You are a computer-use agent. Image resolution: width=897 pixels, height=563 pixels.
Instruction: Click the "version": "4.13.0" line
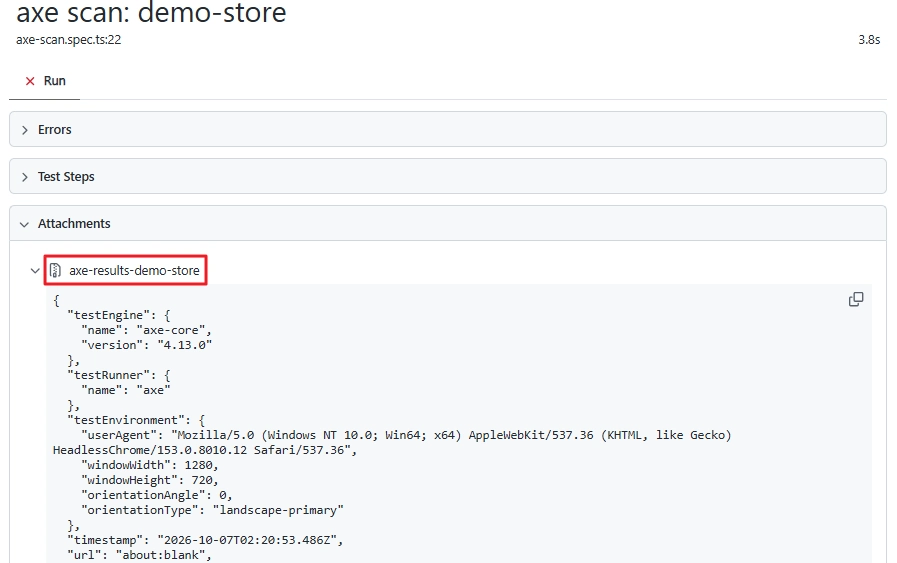(x=146, y=345)
